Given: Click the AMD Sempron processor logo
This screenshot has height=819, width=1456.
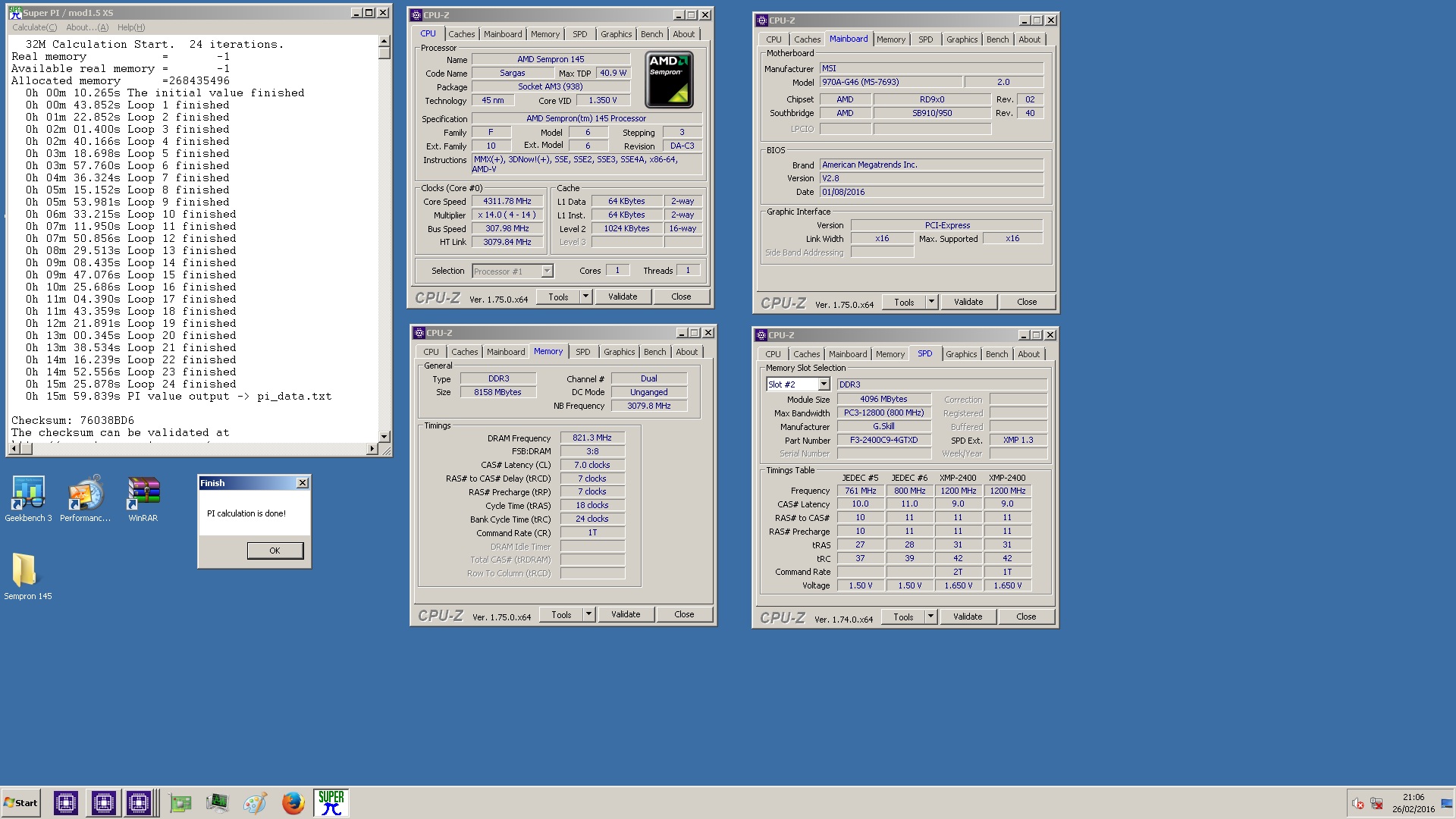Looking at the screenshot, I should [x=669, y=80].
